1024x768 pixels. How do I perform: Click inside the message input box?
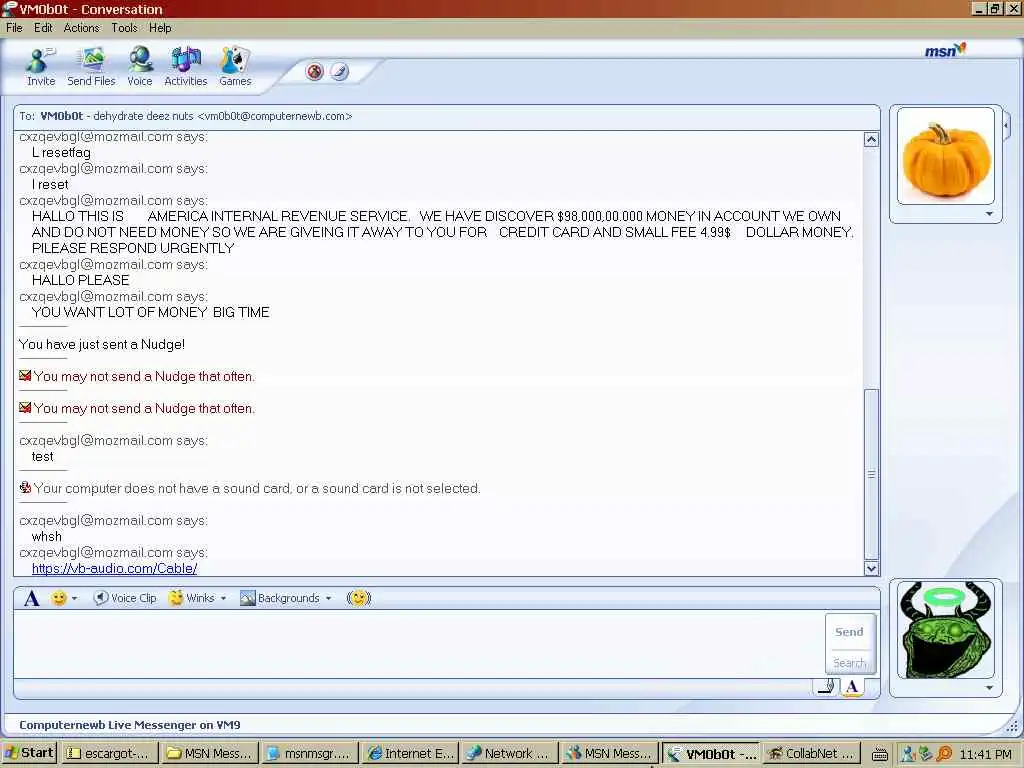[x=418, y=644]
